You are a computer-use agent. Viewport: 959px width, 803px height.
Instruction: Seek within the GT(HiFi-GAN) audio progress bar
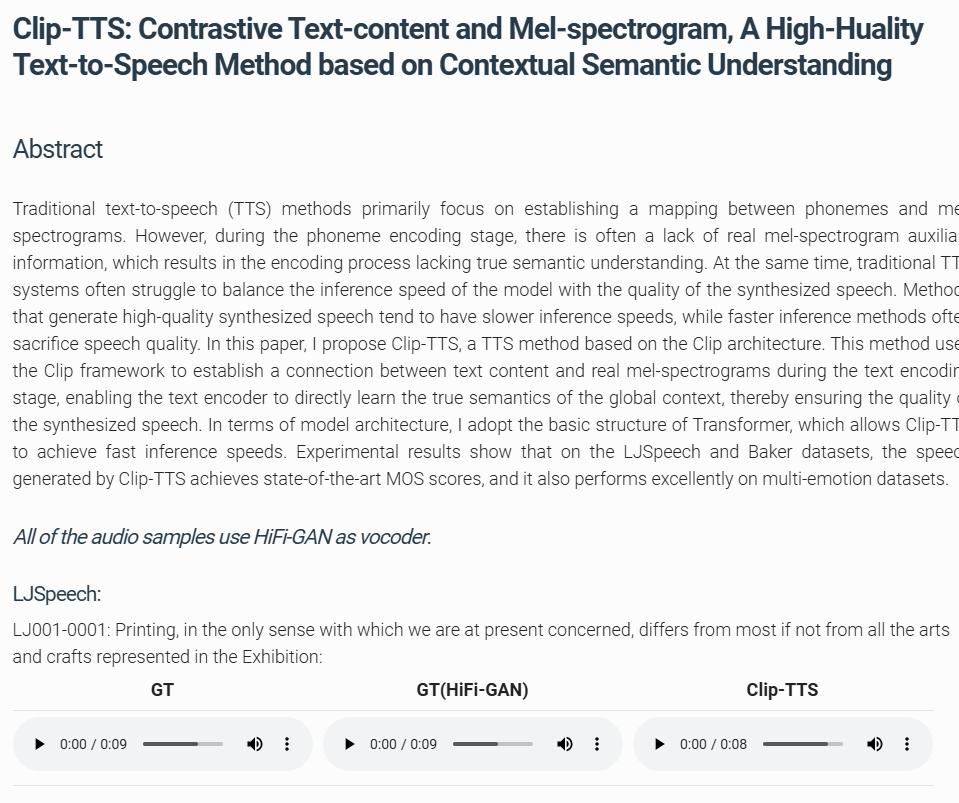(493, 744)
